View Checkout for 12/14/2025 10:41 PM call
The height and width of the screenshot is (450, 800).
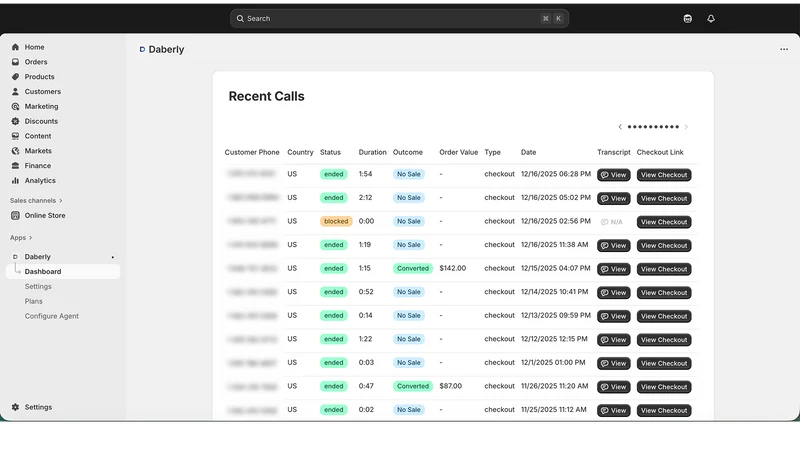pos(664,293)
